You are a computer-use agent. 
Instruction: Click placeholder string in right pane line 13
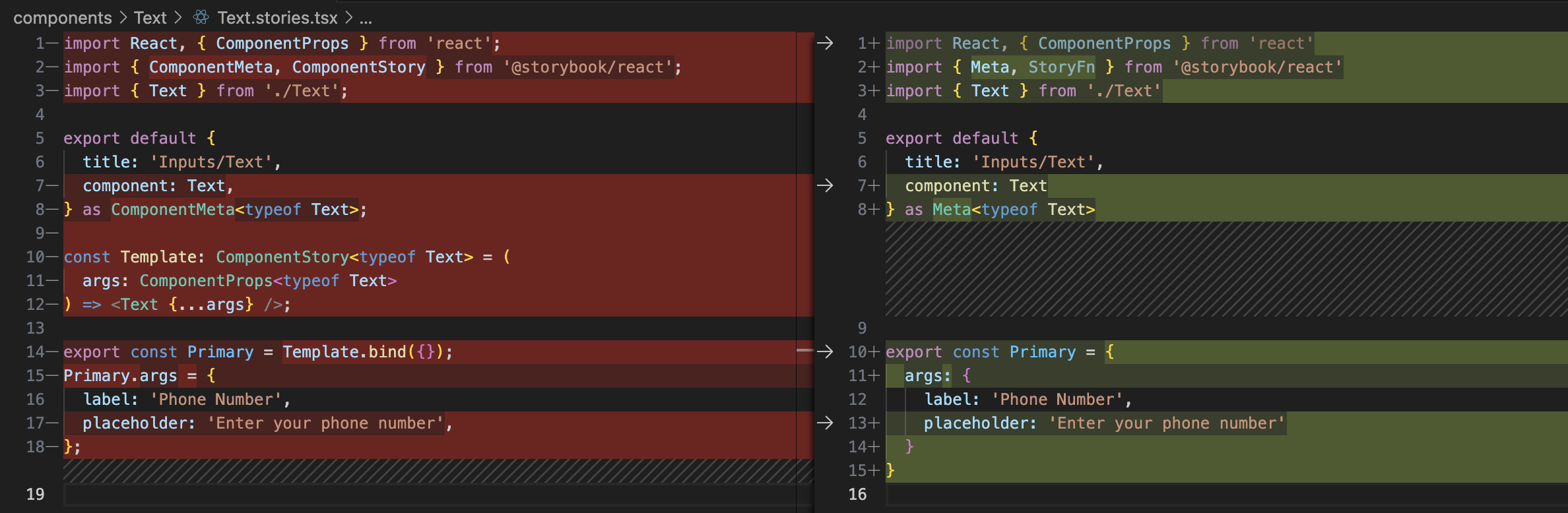click(x=1167, y=423)
